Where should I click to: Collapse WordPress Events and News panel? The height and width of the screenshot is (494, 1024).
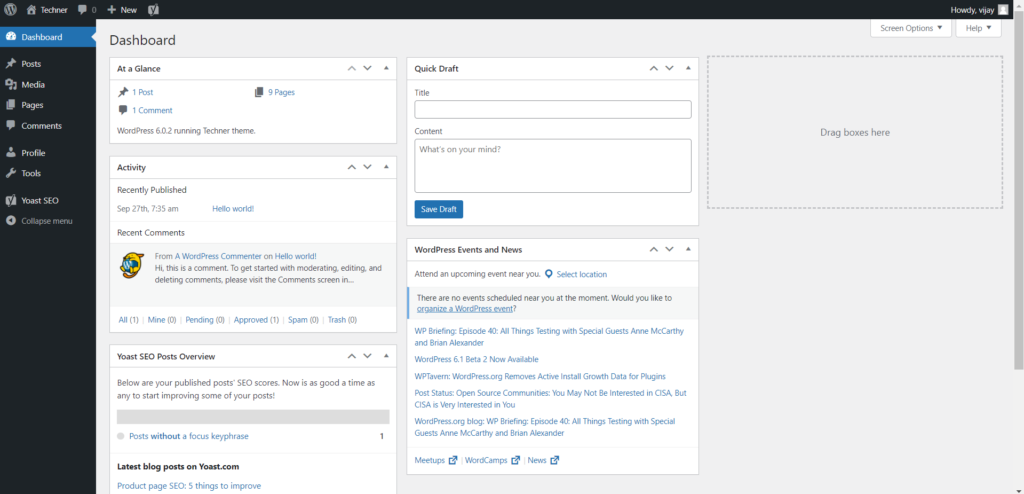(x=688, y=249)
